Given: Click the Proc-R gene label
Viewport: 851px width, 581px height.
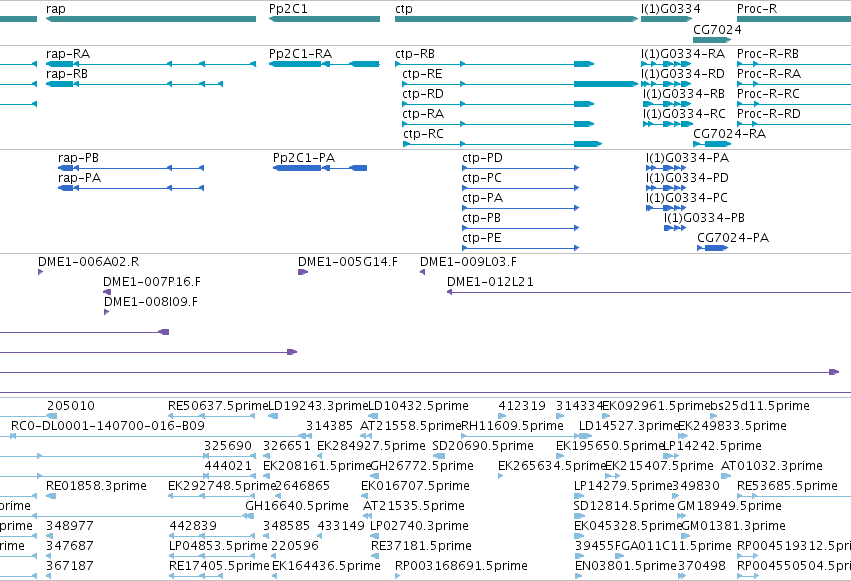Looking at the screenshot, I should pos(757,9).
